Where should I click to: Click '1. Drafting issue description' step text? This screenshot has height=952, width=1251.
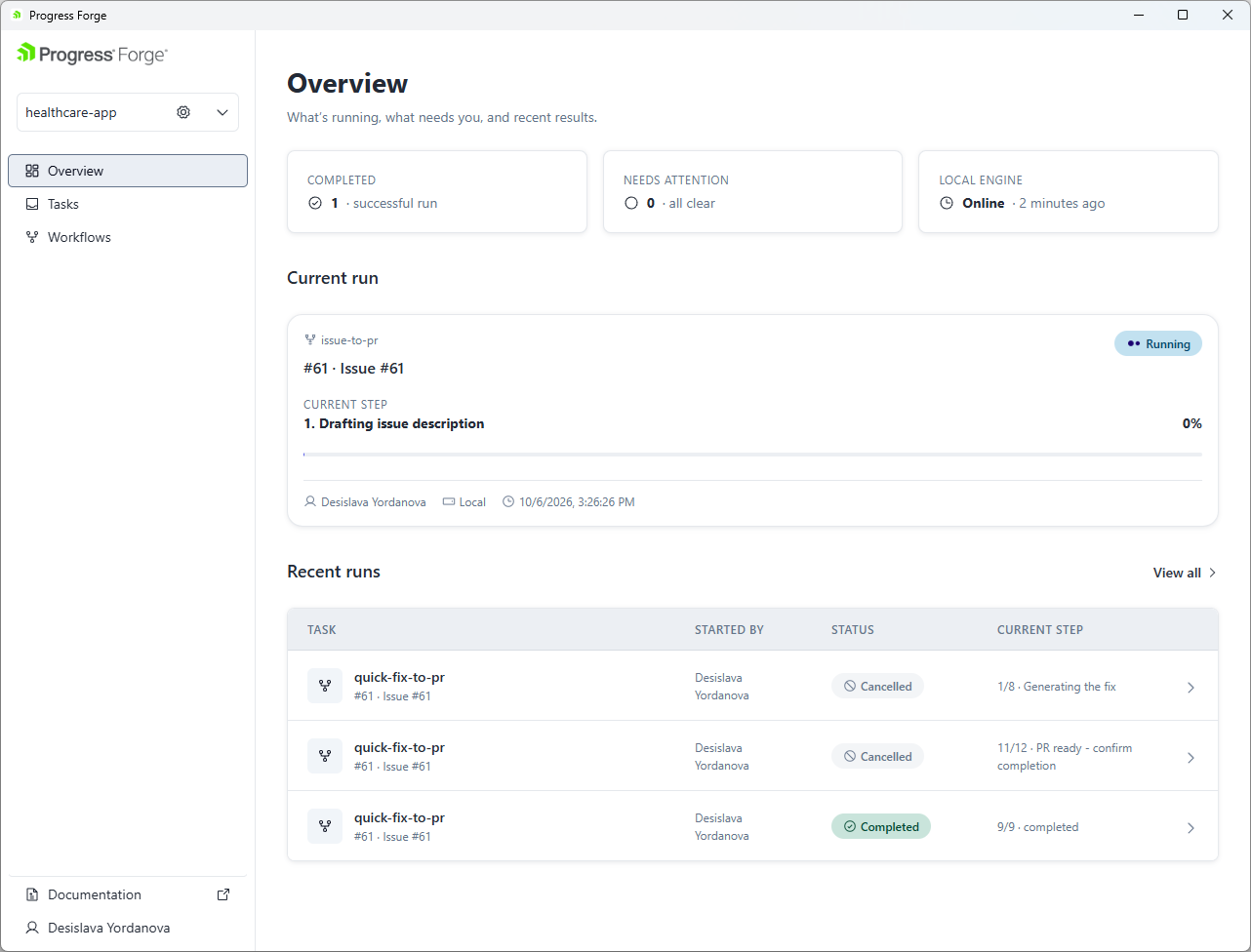coord(394,423)
